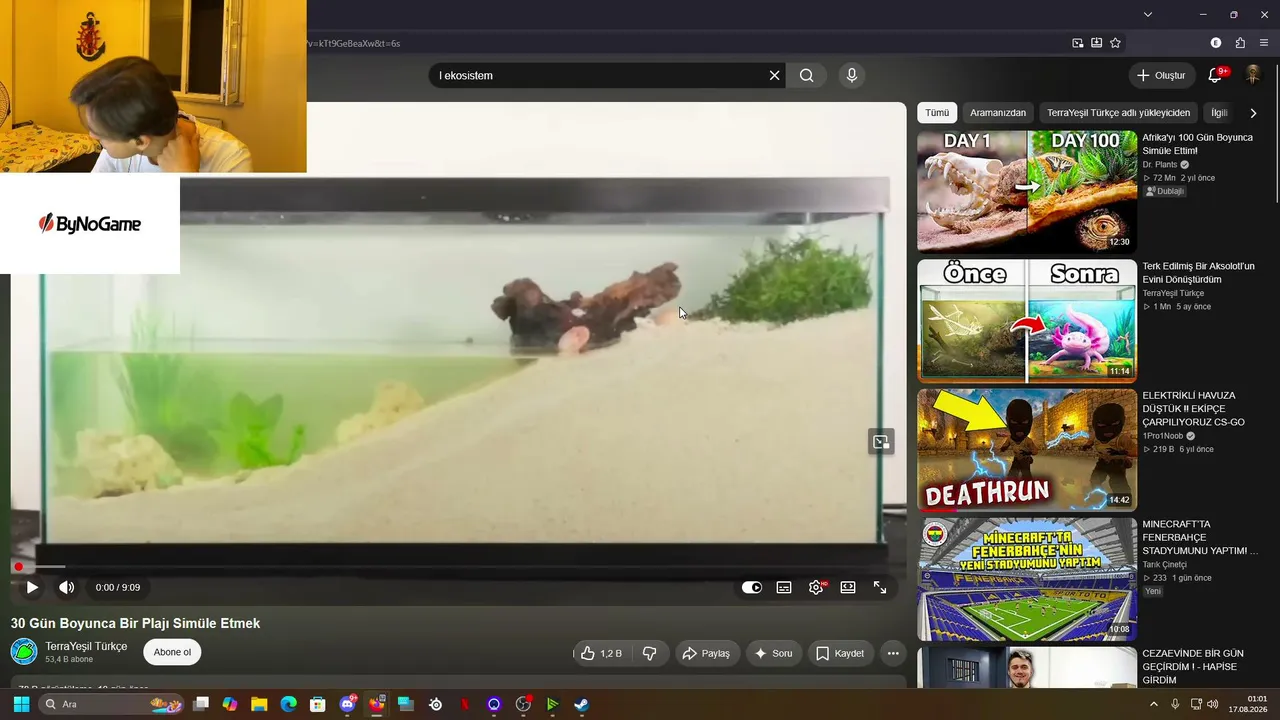Select the Tümü filter chip
Image resolution: width=1280 pixels, height=720 pixels.
point(937,113)
